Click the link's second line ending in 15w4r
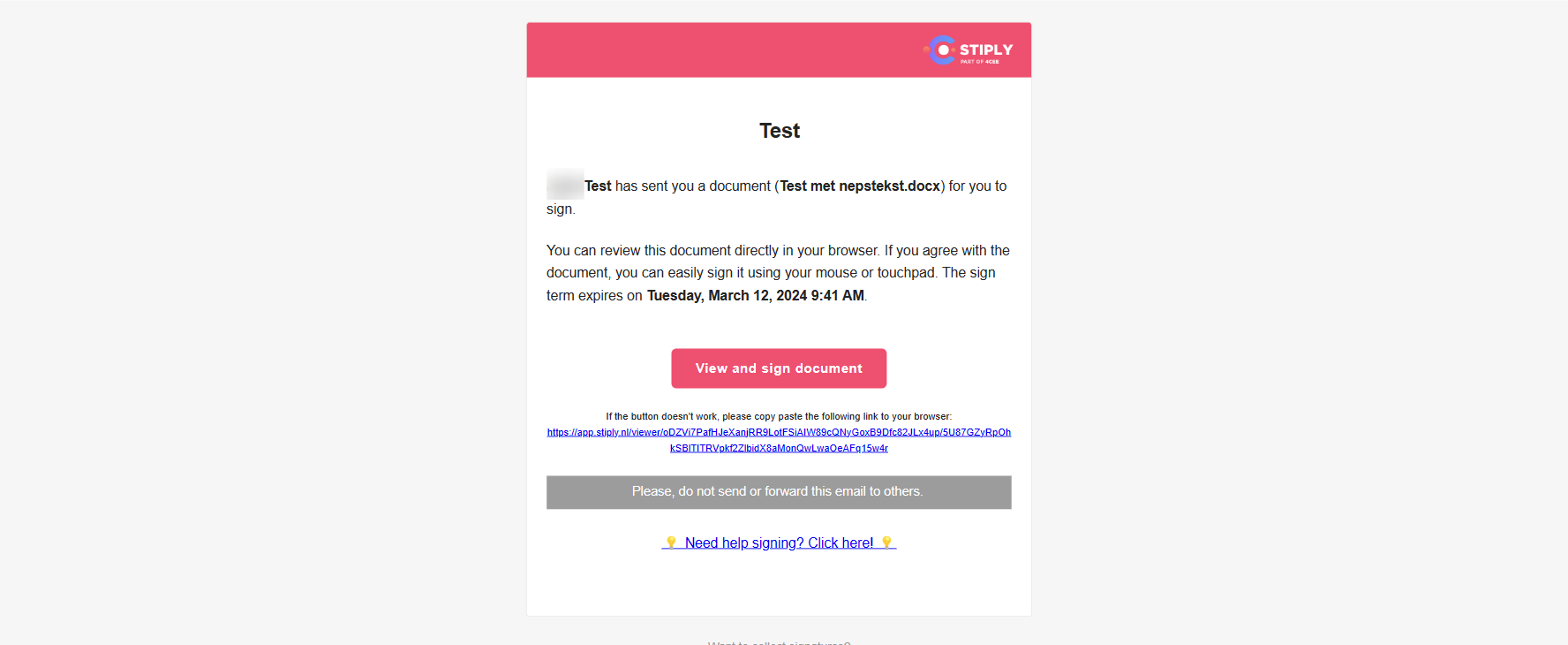 (x=779, y=448)
